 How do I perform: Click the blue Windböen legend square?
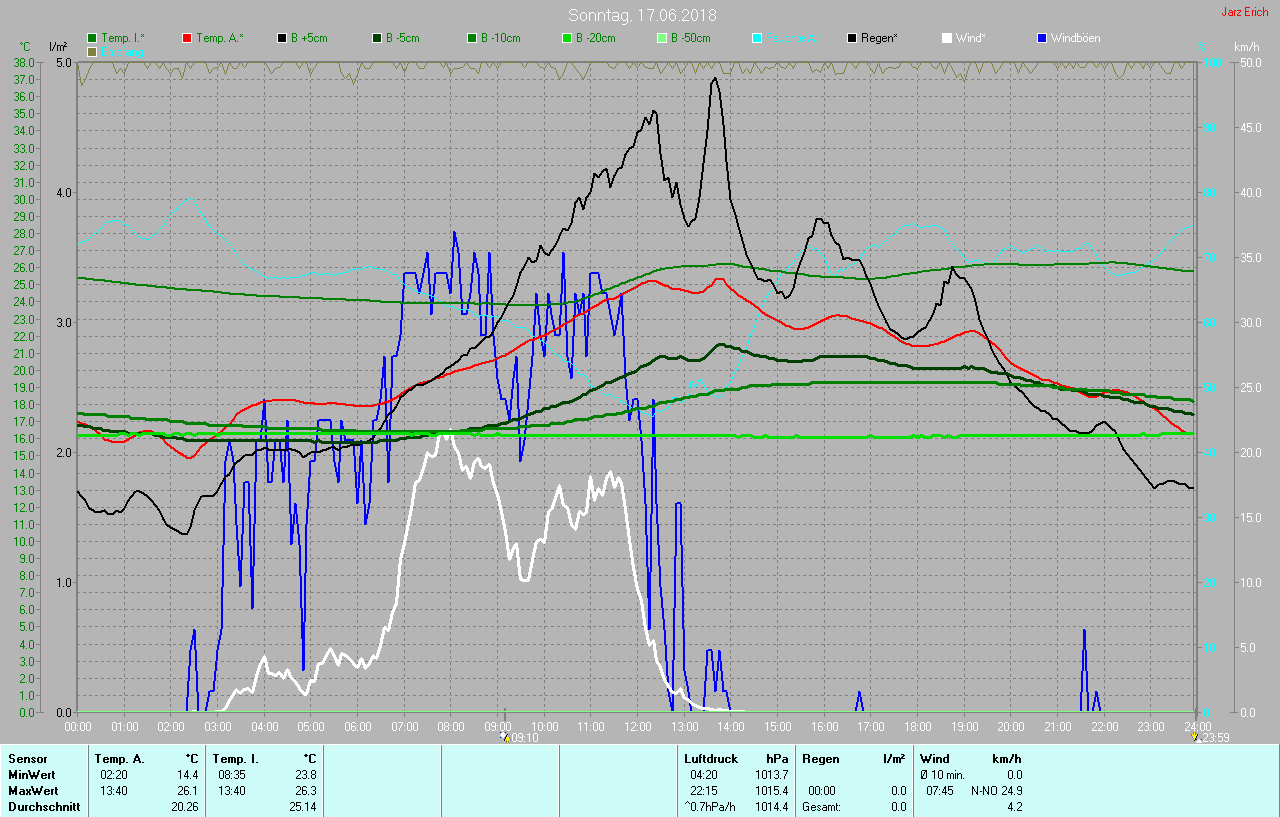[x=1042, y=38]
